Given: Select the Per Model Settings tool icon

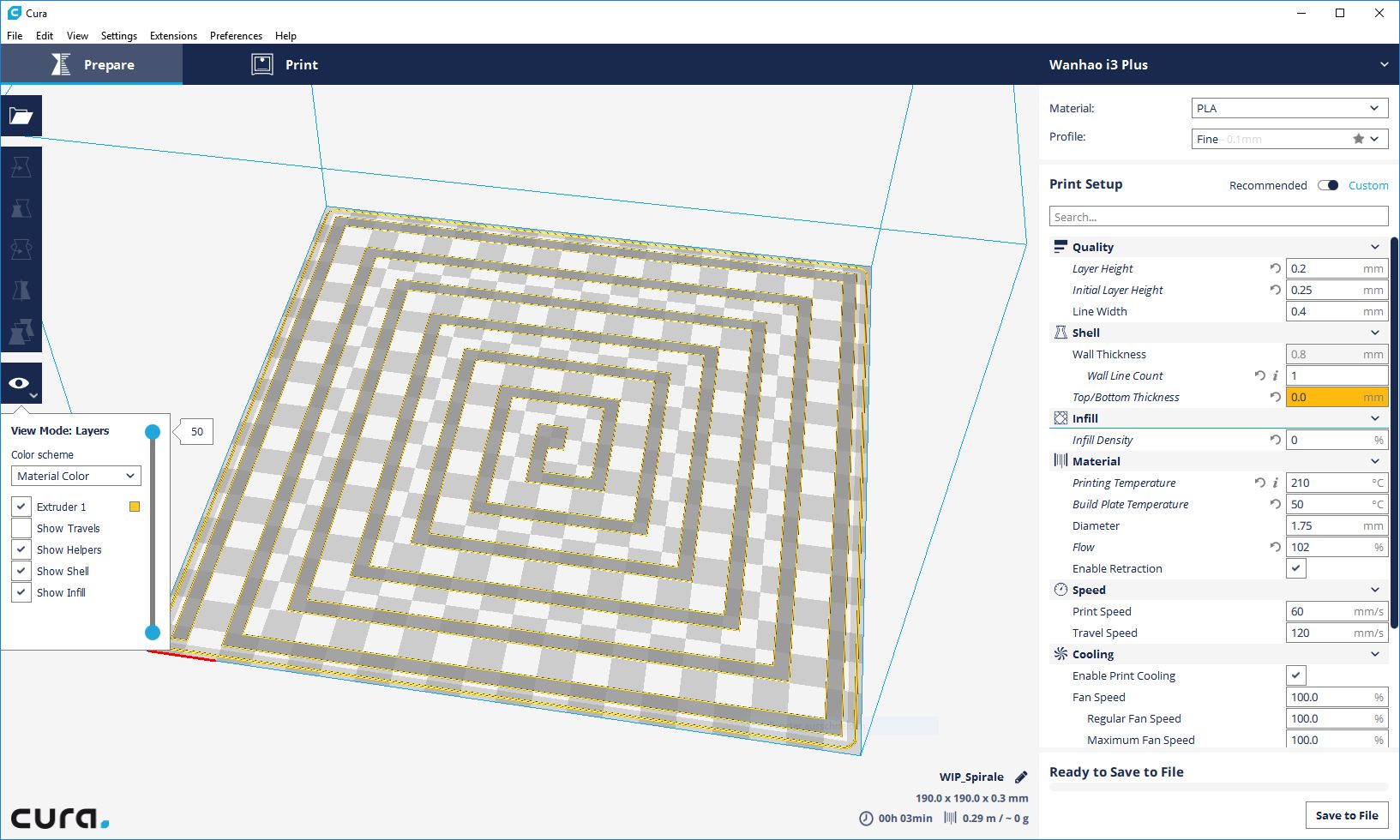Looking at the screenshot, I should (x=21, y=332).
